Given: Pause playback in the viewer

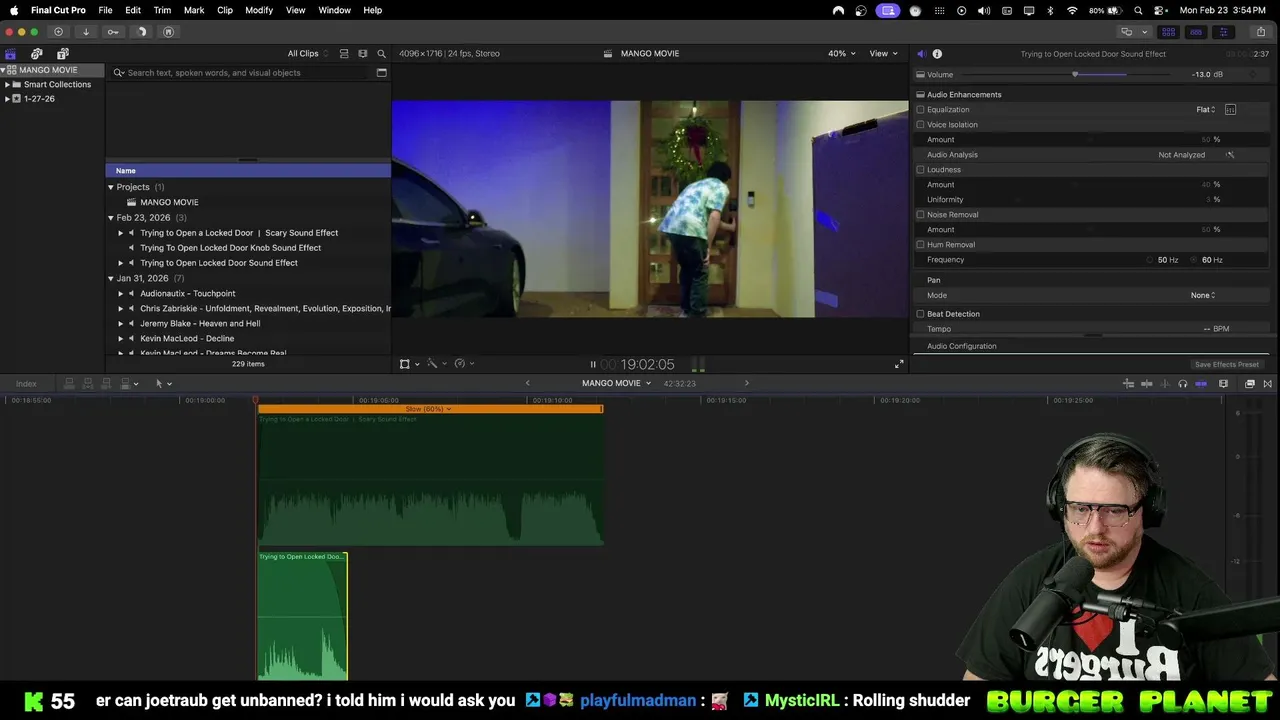Looking at the screenshot, I should tap(593, 365).
